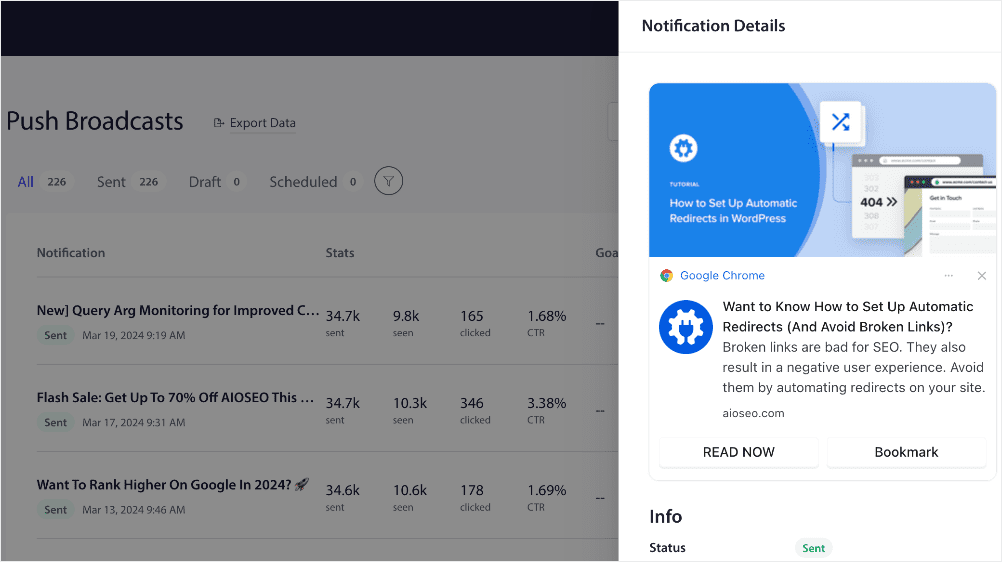Click the shuffle redirect icon in banner image
This screenshot has width=1002, height=562.
coord(840,121)
